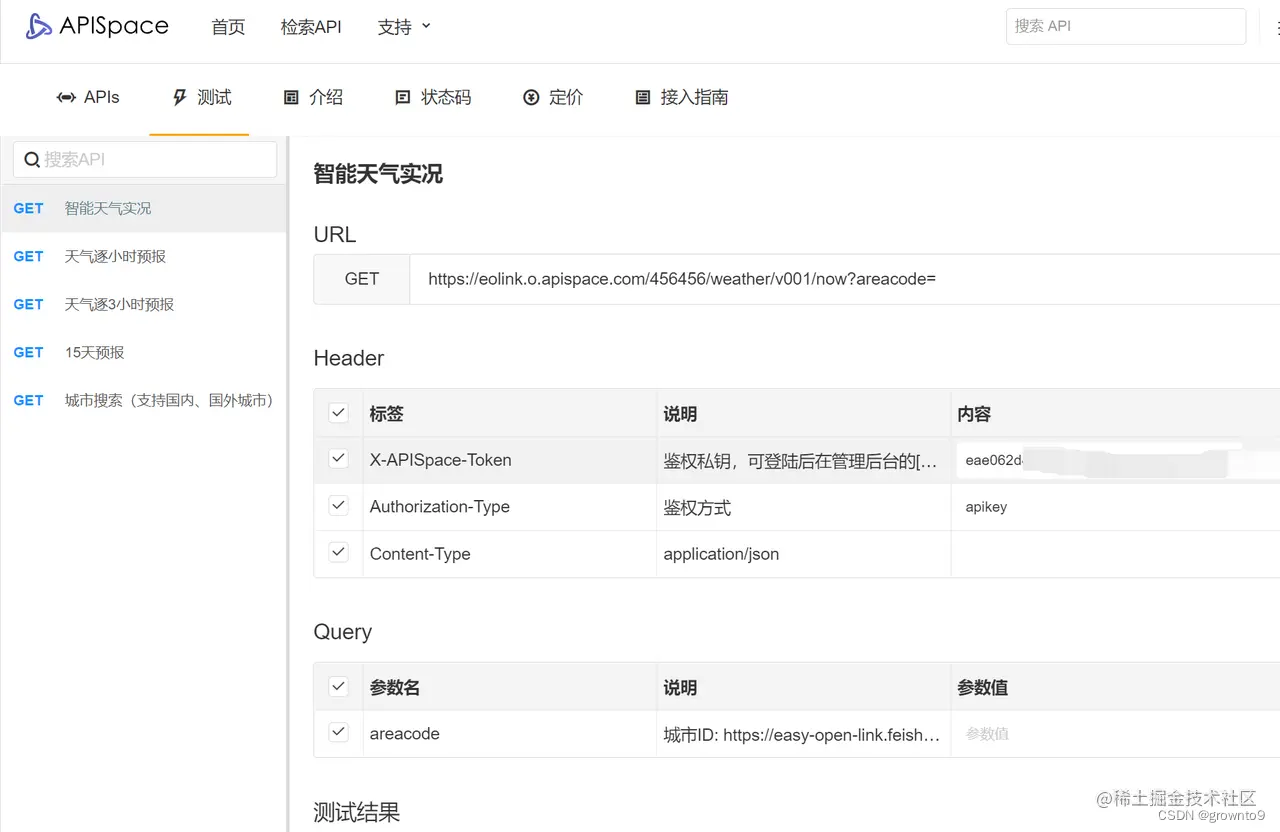Select the 天气逐3小时预报 API
Screen dimensions: 1280x832
(143, 304)
